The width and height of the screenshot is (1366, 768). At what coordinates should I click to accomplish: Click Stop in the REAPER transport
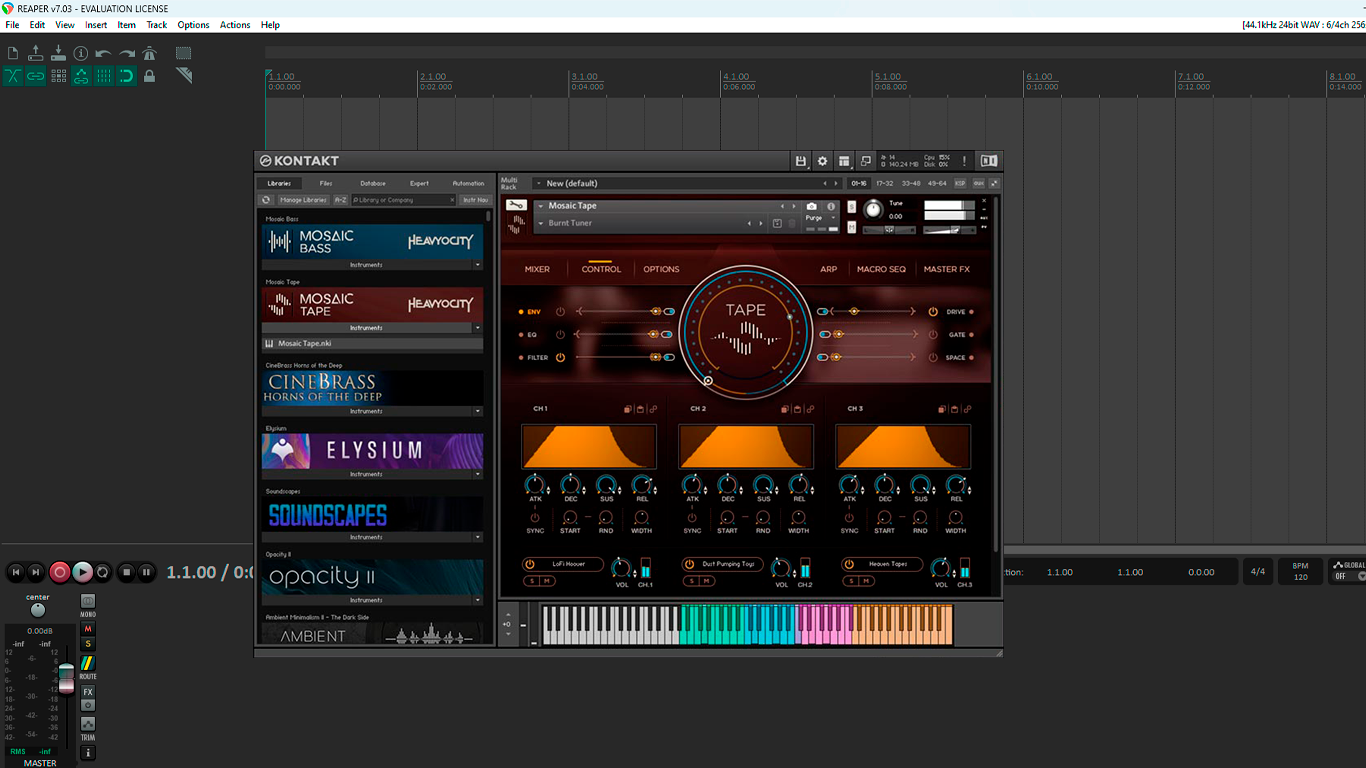(126, 572)
